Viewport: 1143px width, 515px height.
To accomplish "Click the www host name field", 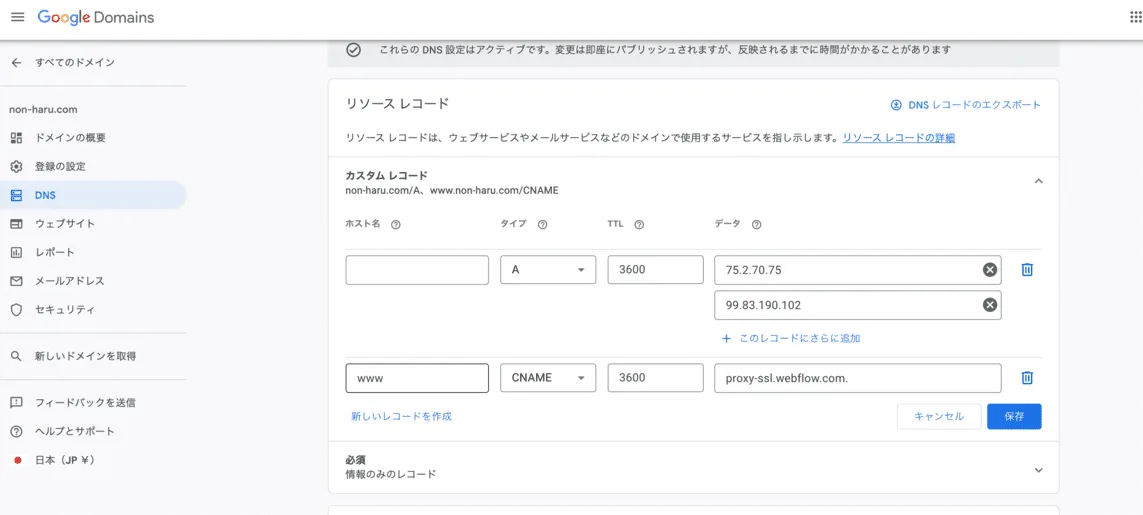I will click(417, 378).
